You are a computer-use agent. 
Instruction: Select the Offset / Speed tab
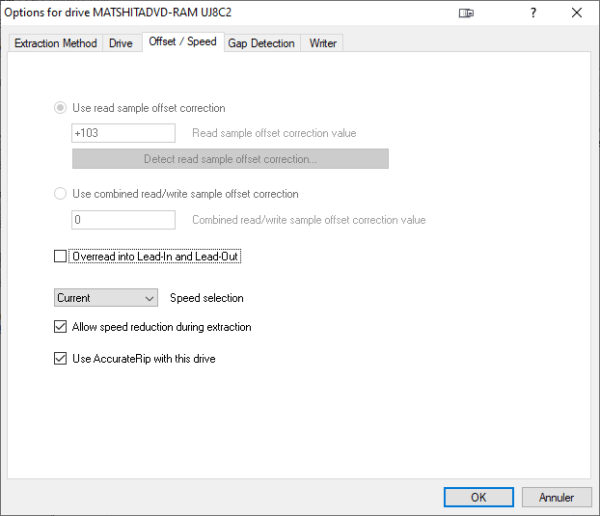[183, 41]
